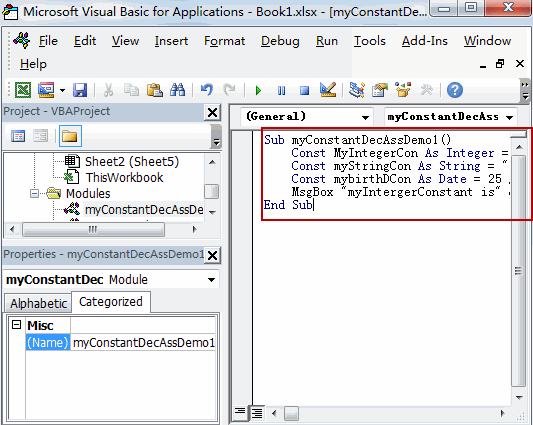The height and width of the screenshot is (425, 533).
Task: Click the Cut scissors icon
Action: tap(108, 90)
